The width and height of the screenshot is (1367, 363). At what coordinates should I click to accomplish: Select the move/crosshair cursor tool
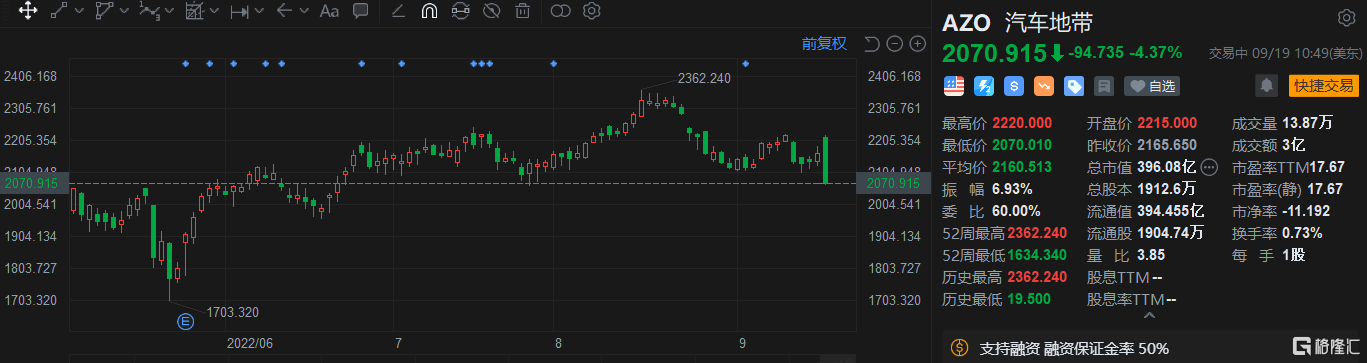(x=28, y=12)
